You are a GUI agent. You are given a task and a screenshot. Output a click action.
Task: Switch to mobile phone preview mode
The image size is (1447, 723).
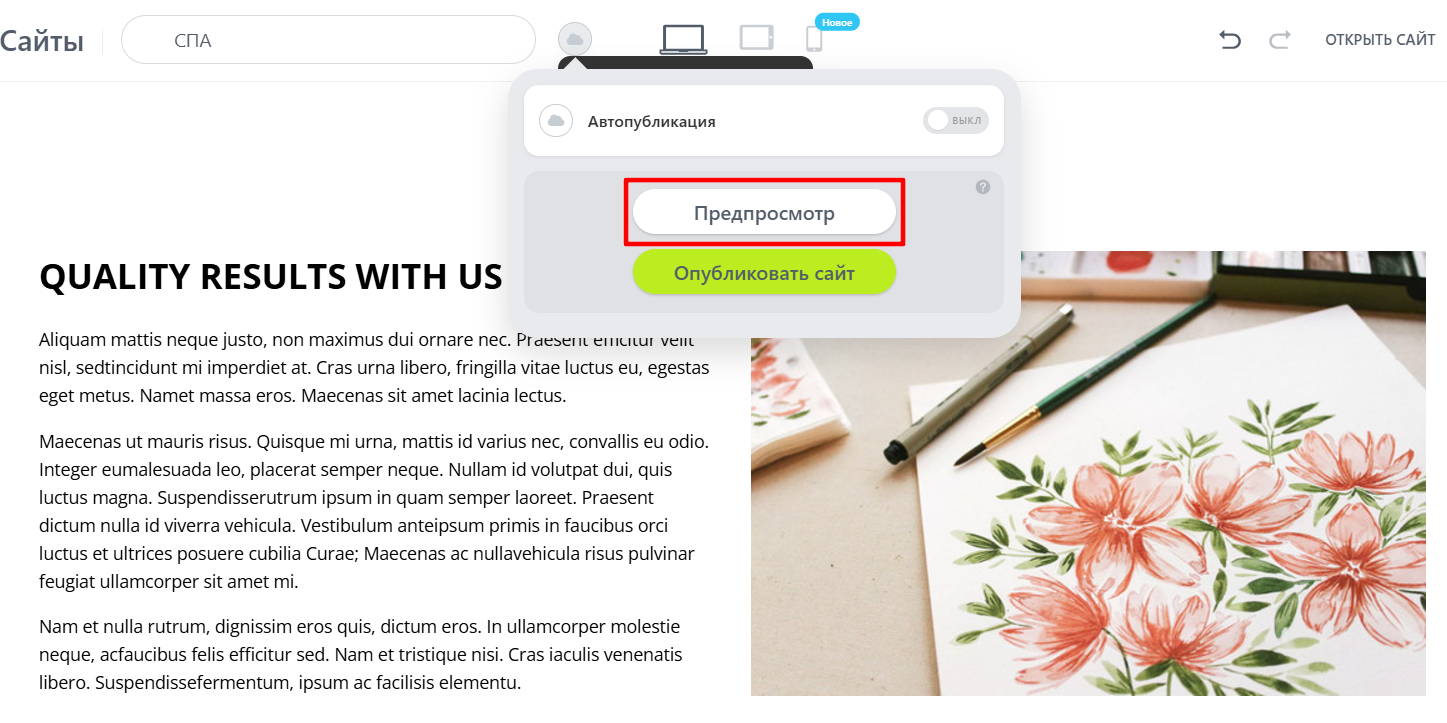pyautogui.click(x=814, y=39)
